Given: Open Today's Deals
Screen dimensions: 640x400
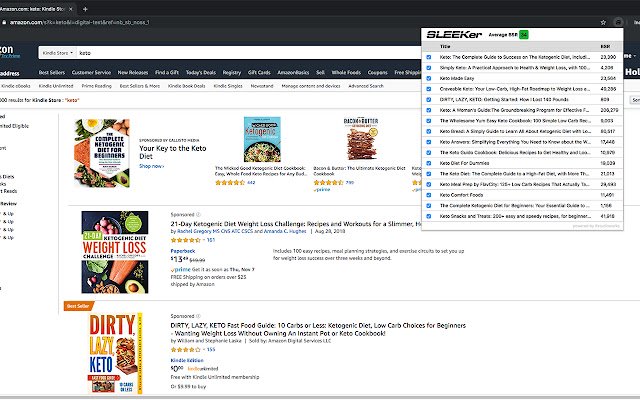Looking at the screenshot, I should pyautogui.click(x=201, y=73).
